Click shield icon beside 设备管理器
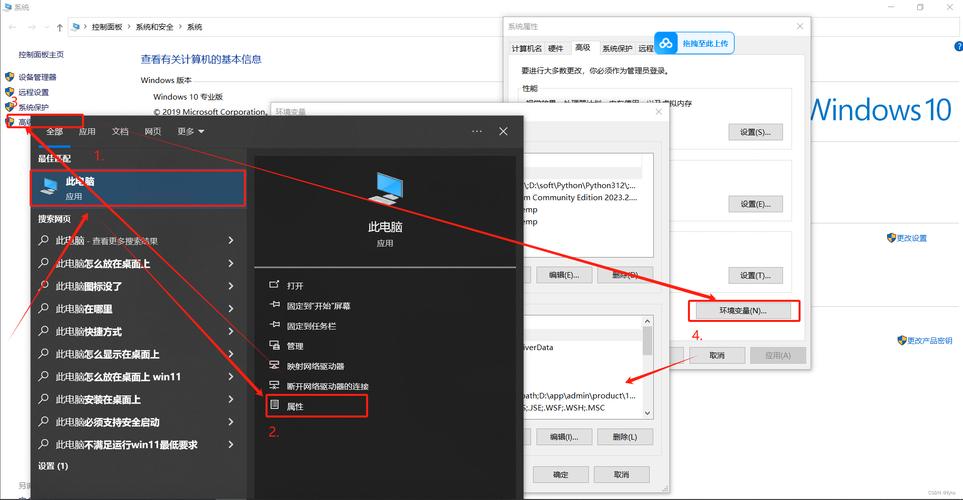The width and height of the screenshot is (963, 500). (10, 77)
